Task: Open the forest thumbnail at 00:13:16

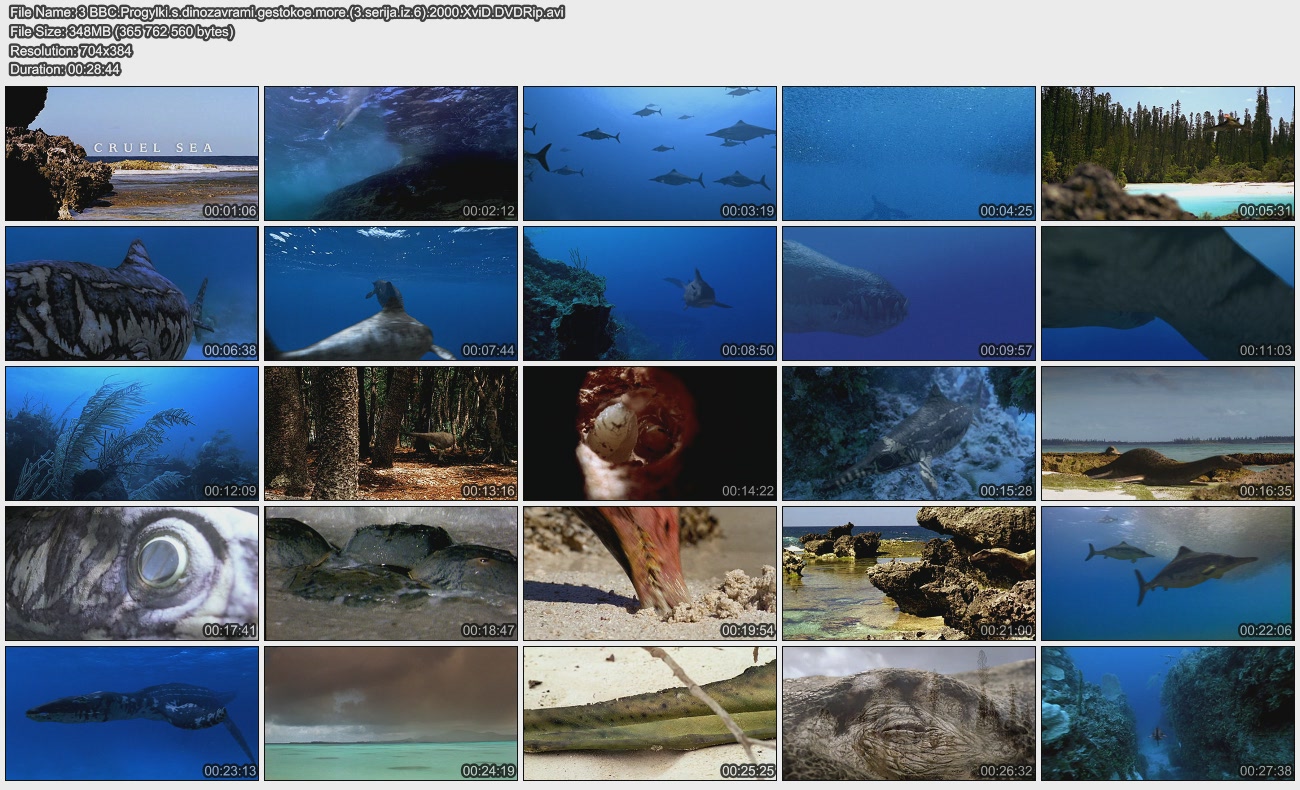Action: click(x=391, y=433)
